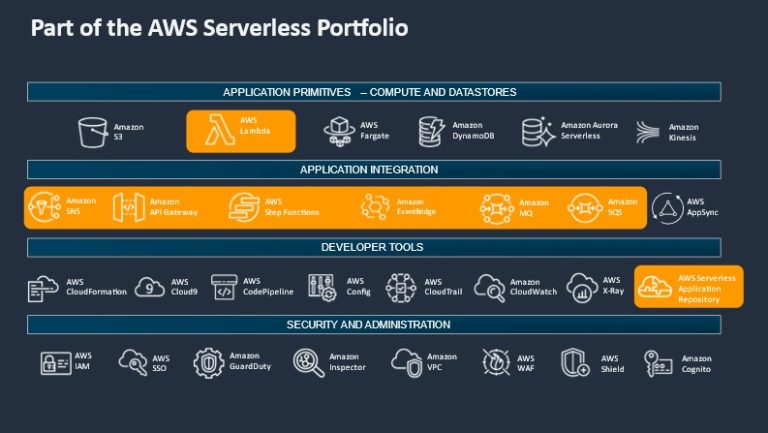Click the Amazon CloudWatch icon
The image size is (768, 433).
coord(489,288)
